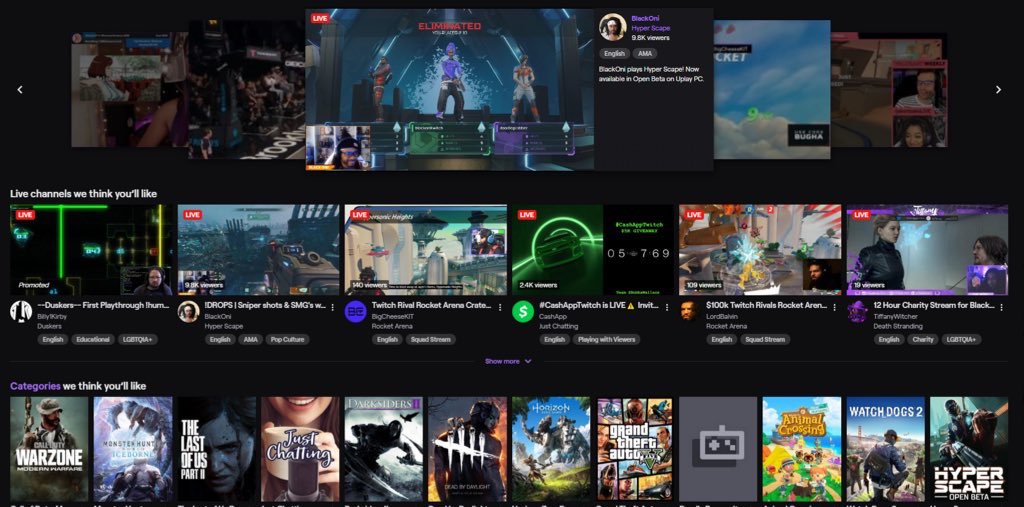Viewport: 1024px width, 507px height.
Task: Open options menu for #CashAppTwitch stream
Action: click(x=667, y=306)
